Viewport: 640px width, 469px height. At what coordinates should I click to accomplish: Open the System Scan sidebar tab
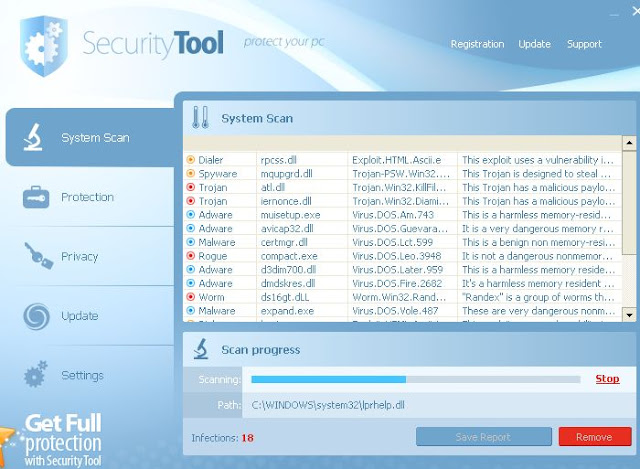pyautogui.click(x=91, y=137)
